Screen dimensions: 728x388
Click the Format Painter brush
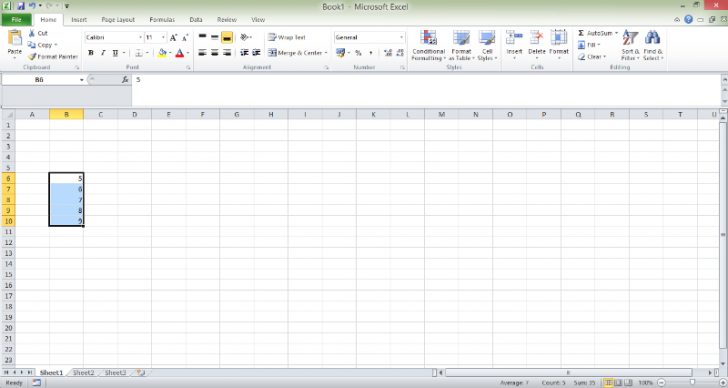(32, 57)
